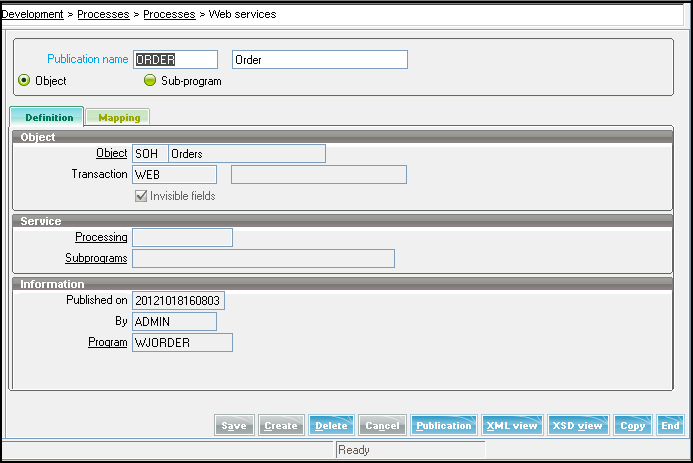Toggle the Invisible fields checkbox
The image size is (693, 463).
click(141, 196)
